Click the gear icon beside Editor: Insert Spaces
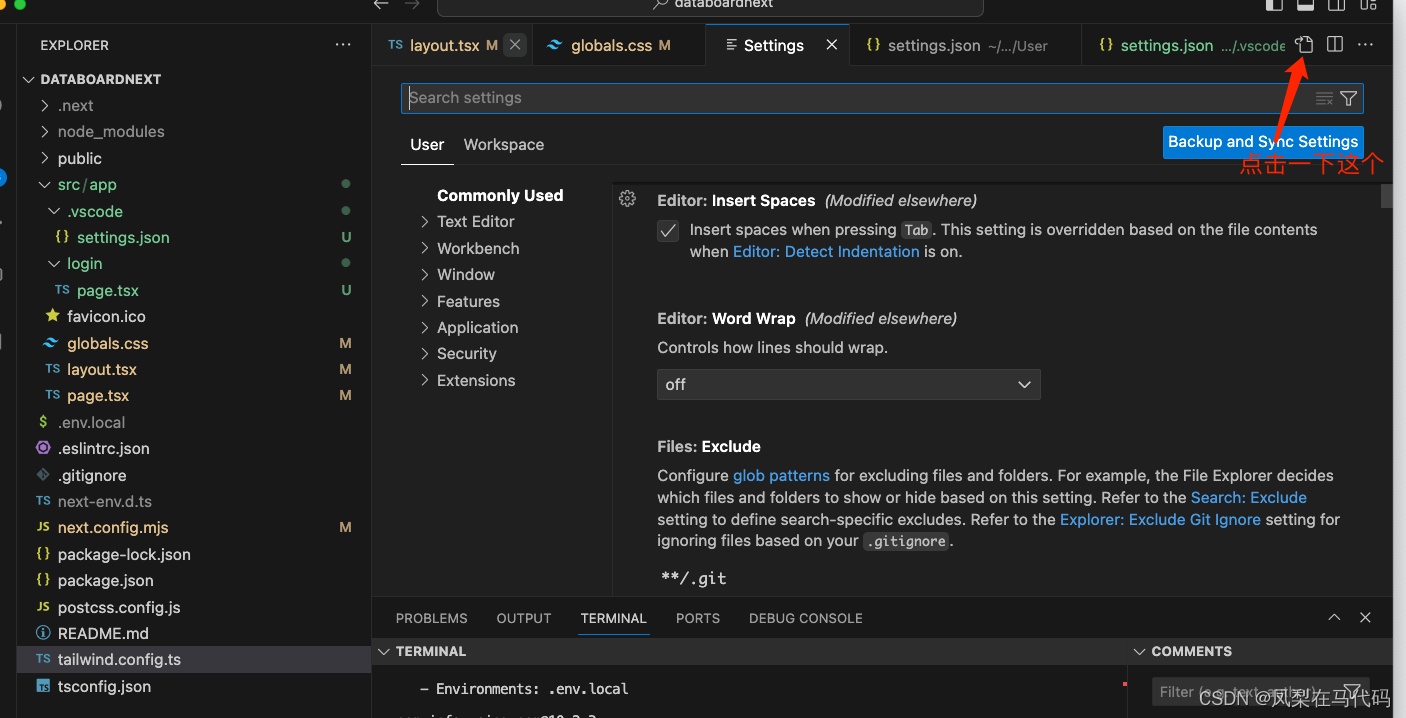 627,198
